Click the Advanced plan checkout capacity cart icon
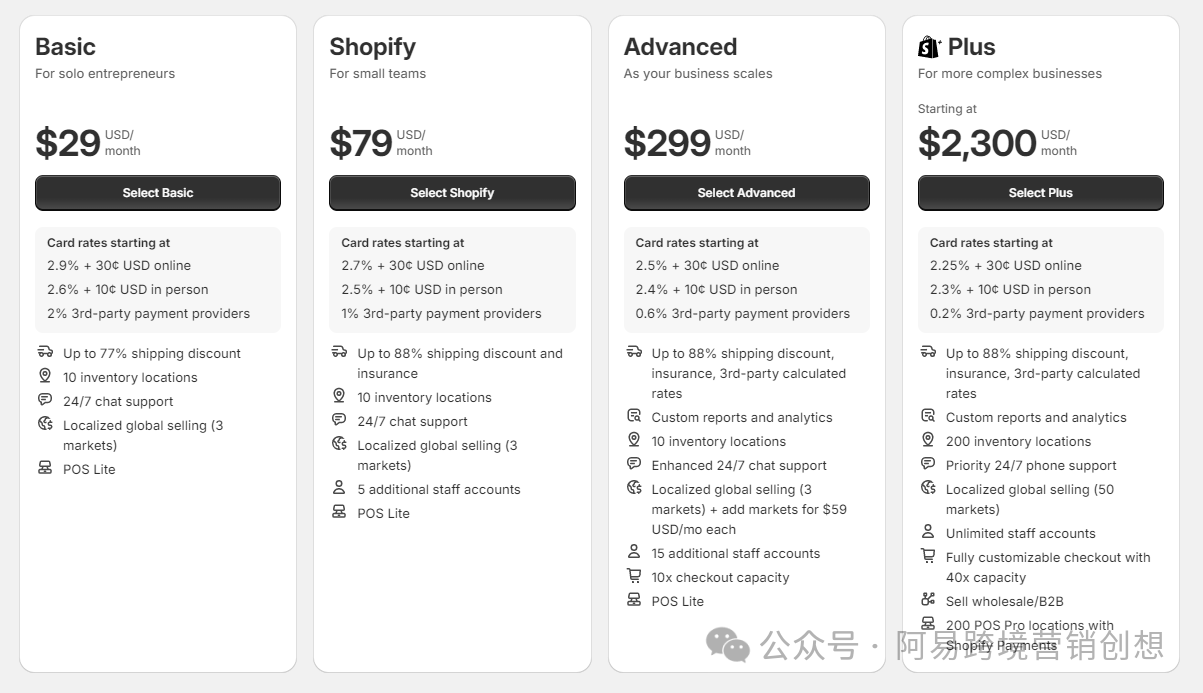Image resolution: width=1203 pixels, height=693 pixels. (x=633, y=576)
